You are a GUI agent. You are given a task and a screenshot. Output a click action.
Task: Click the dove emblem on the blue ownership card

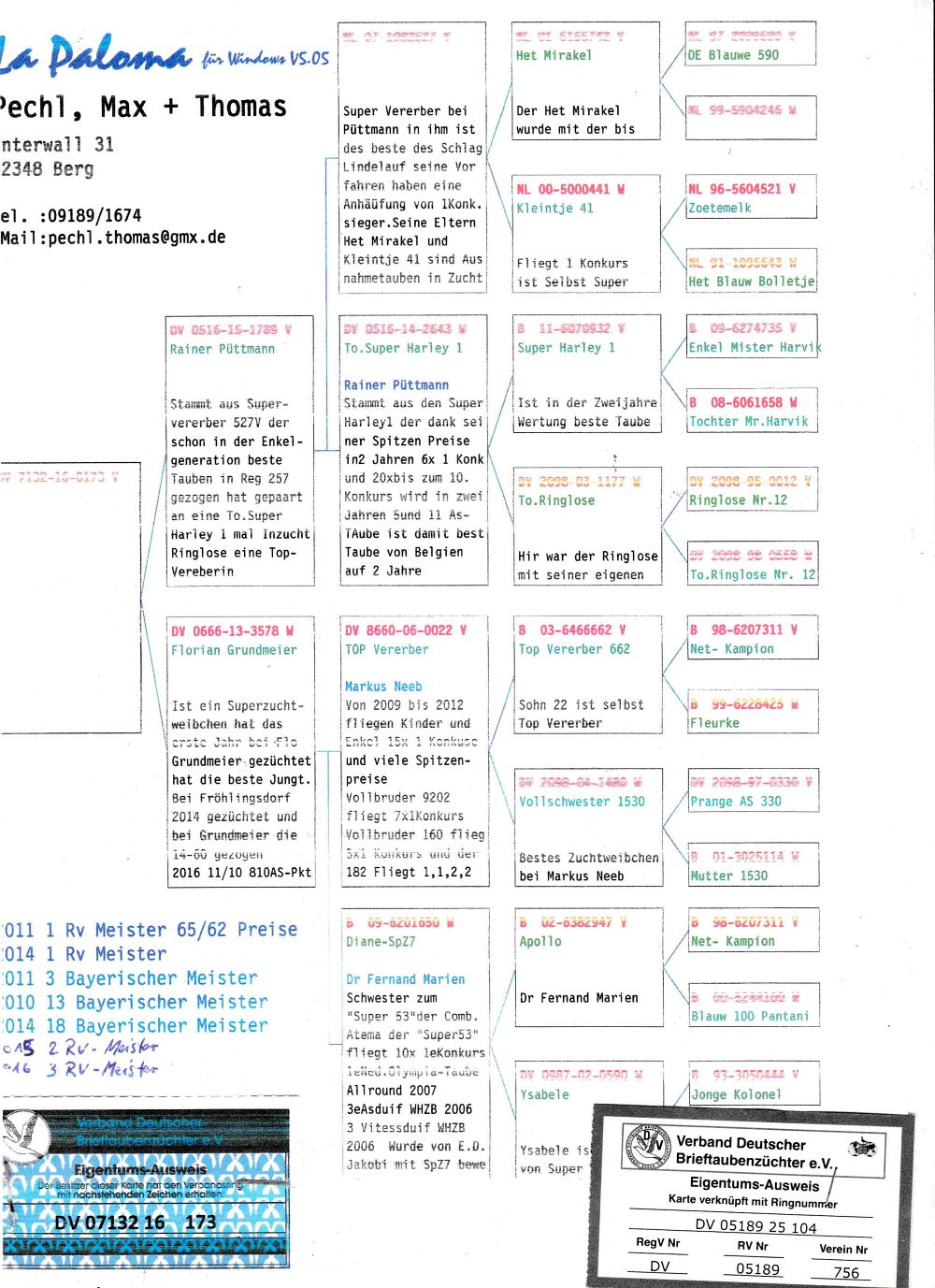[x=28, y=1135]
